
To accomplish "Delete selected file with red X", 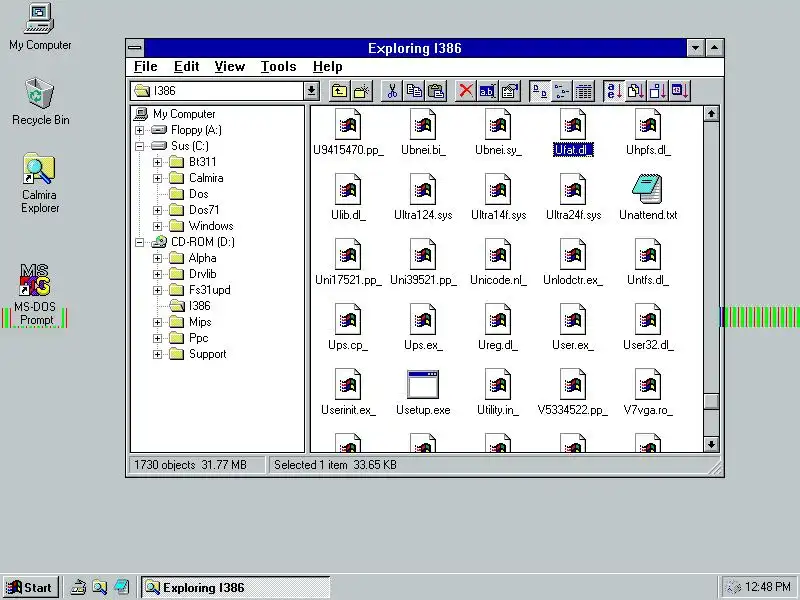I will [465, 91].
